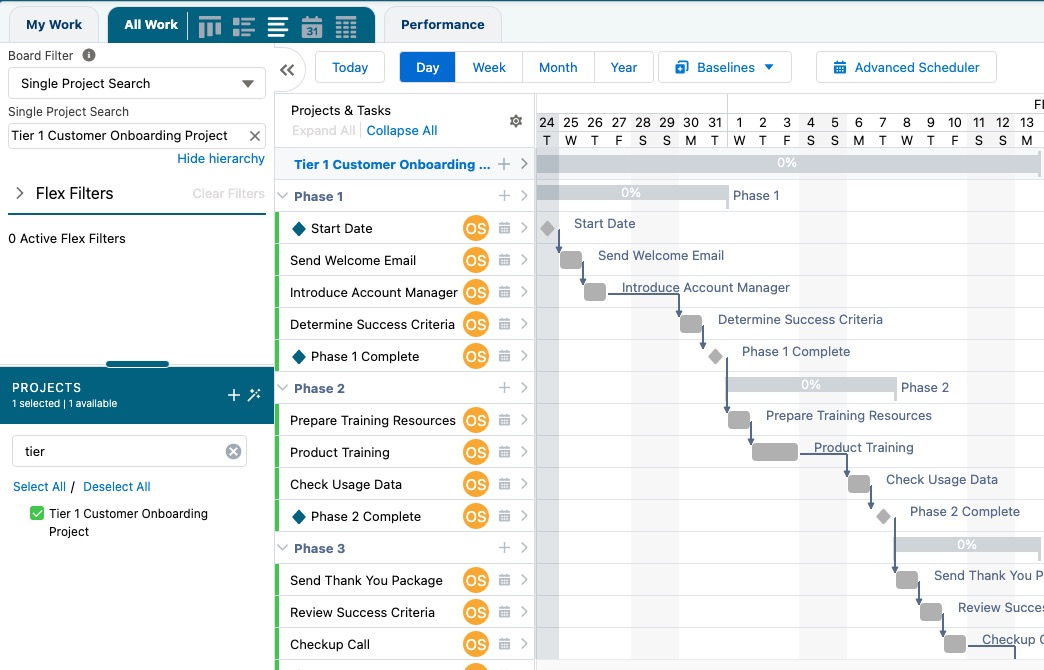This screenshot has height=670, width=1044.
Task: Open details chevron for Send Thank You Package
Action: pyautogui.click(x=524, y=579)
